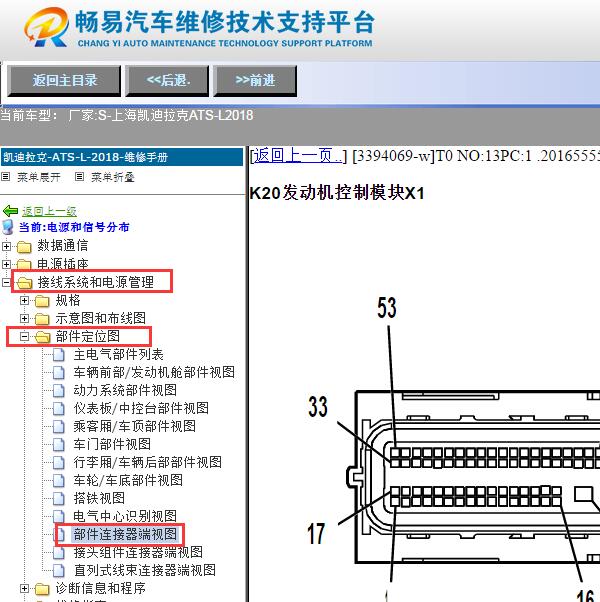Click the 数据通信 folder icon

pyautogui.click(x=24, y=247)
